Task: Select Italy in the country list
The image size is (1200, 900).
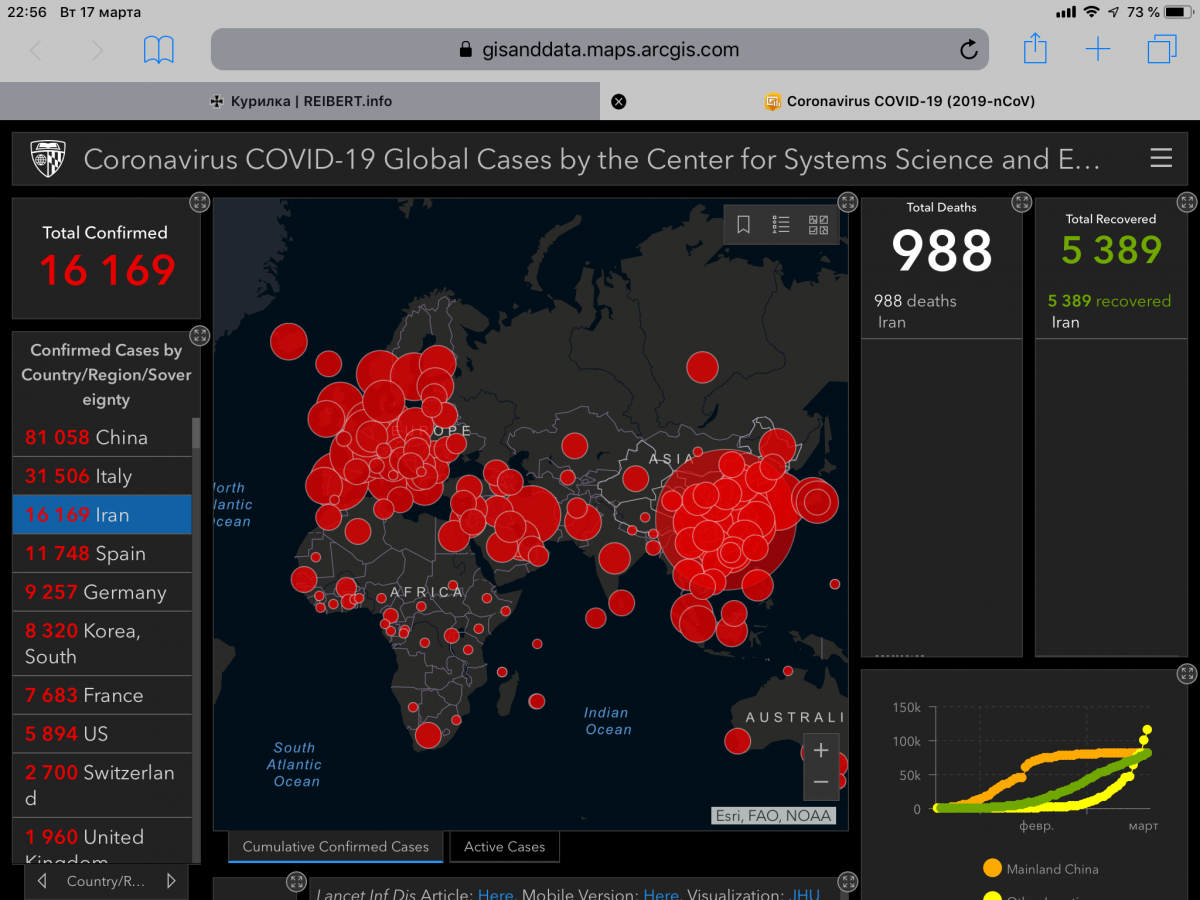Action: click(x=102, y=477)
